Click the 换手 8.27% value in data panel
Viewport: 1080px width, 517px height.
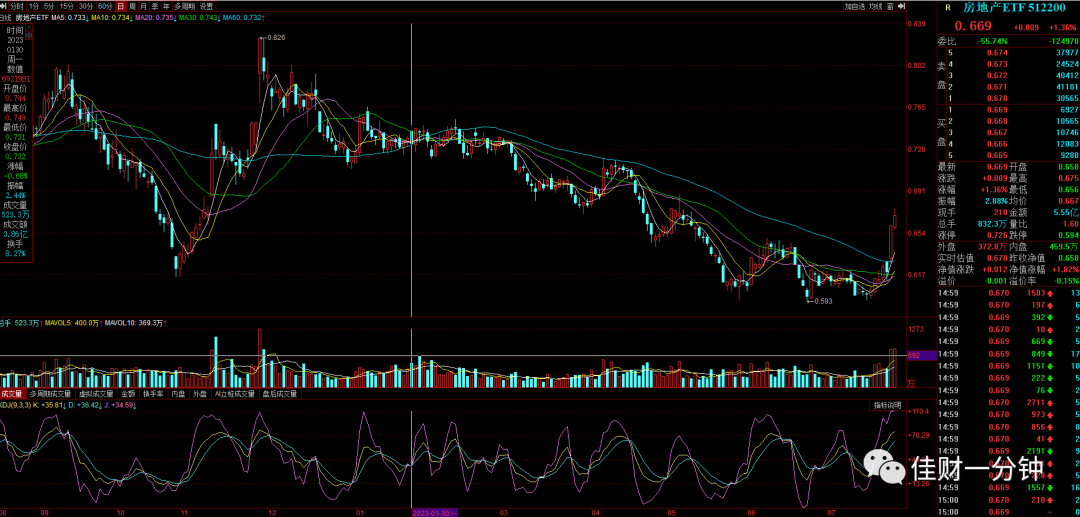15,253
